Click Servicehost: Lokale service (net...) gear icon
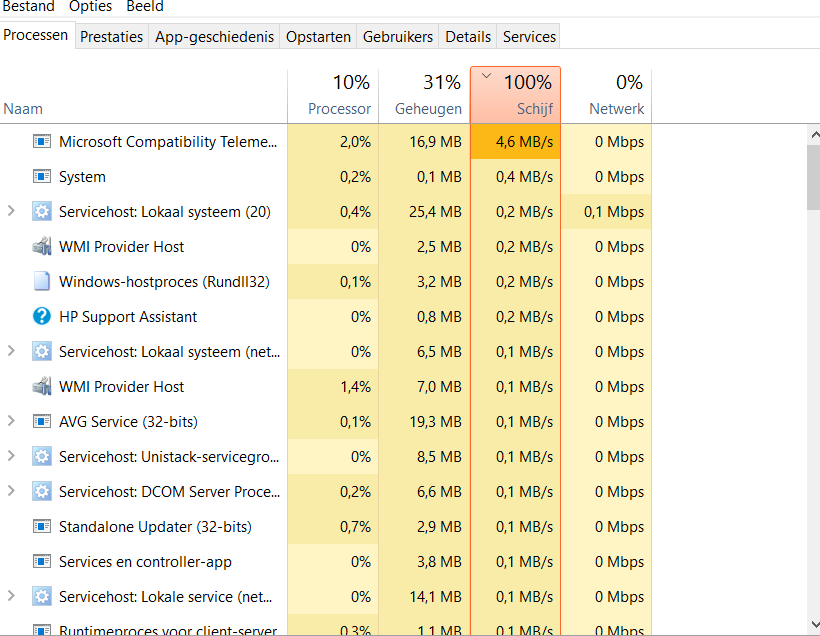This screenshot has width=820, height=636. click(x=42, y=597)
